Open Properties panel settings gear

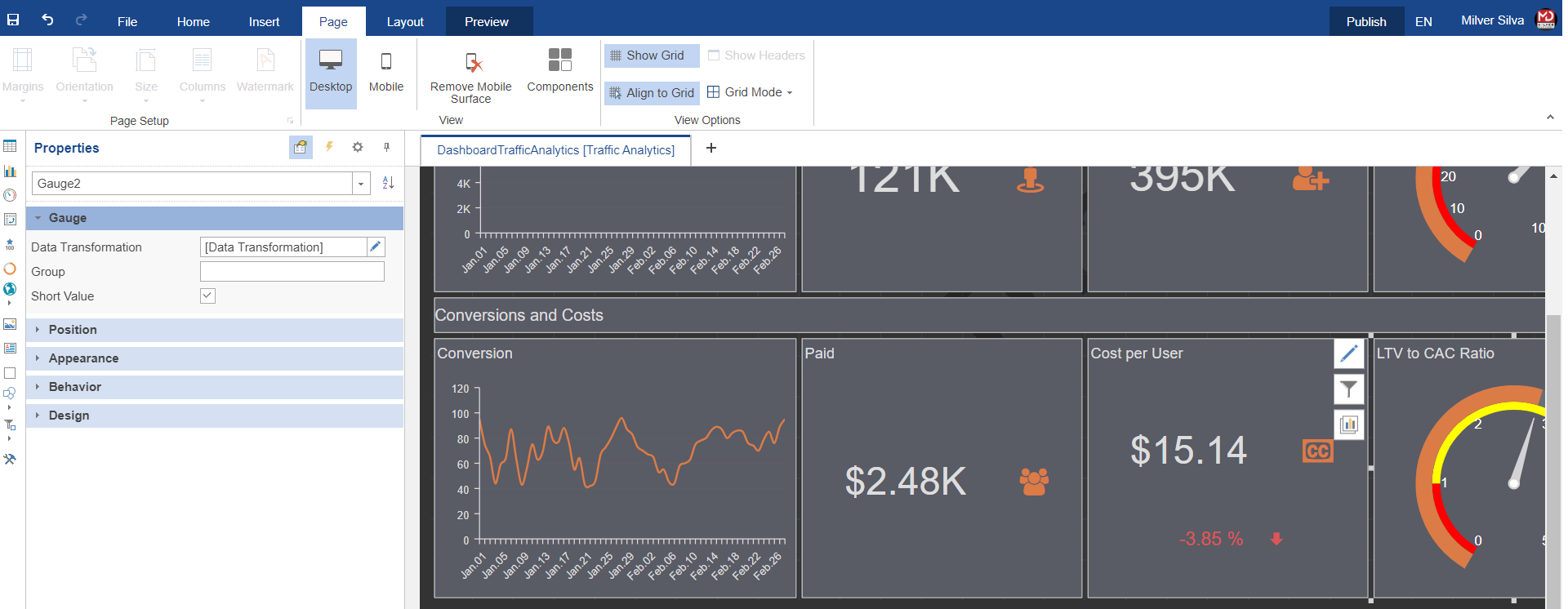358,147
